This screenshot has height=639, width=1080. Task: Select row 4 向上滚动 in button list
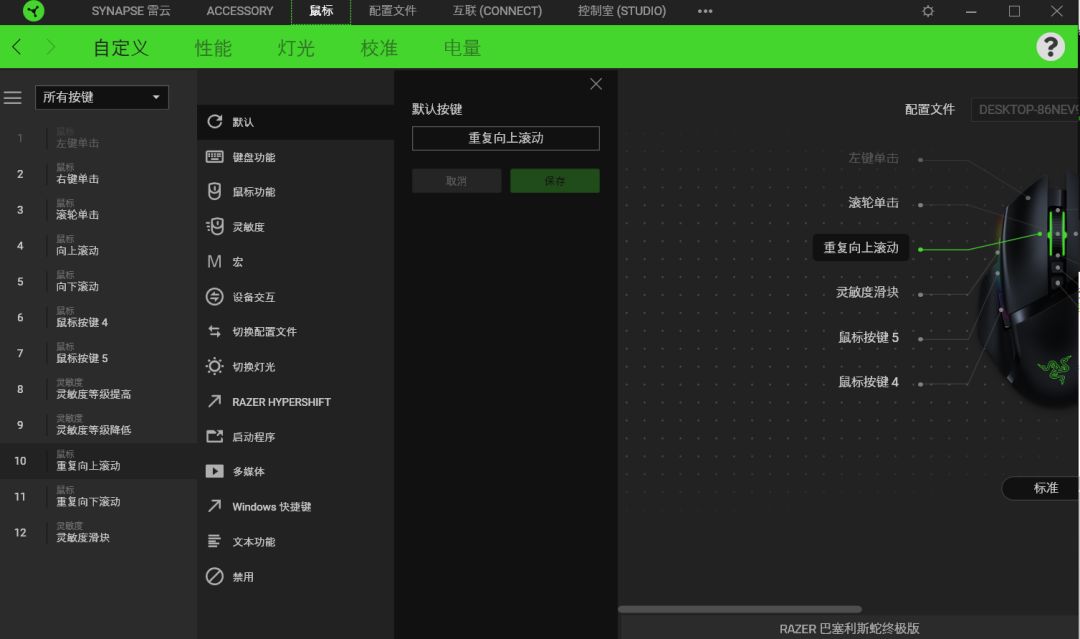pos(98,245)
